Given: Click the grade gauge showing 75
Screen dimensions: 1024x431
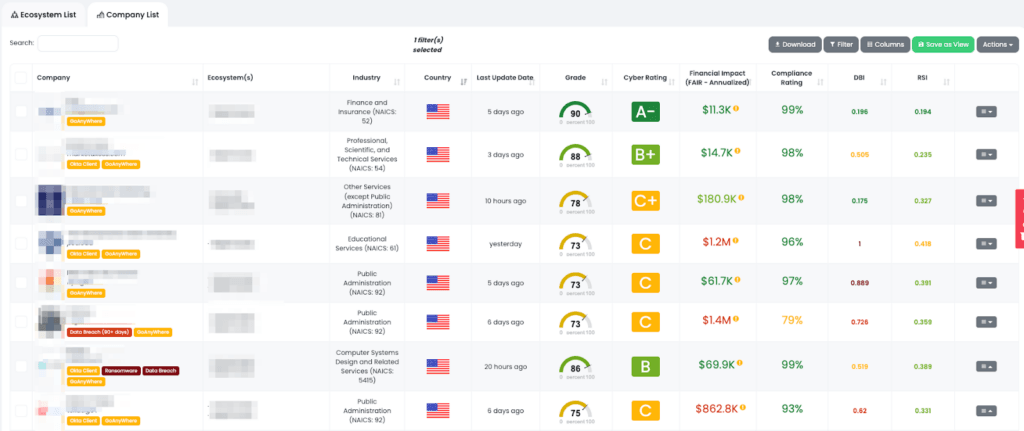Looking at the screenshot, I should [575, 411].
